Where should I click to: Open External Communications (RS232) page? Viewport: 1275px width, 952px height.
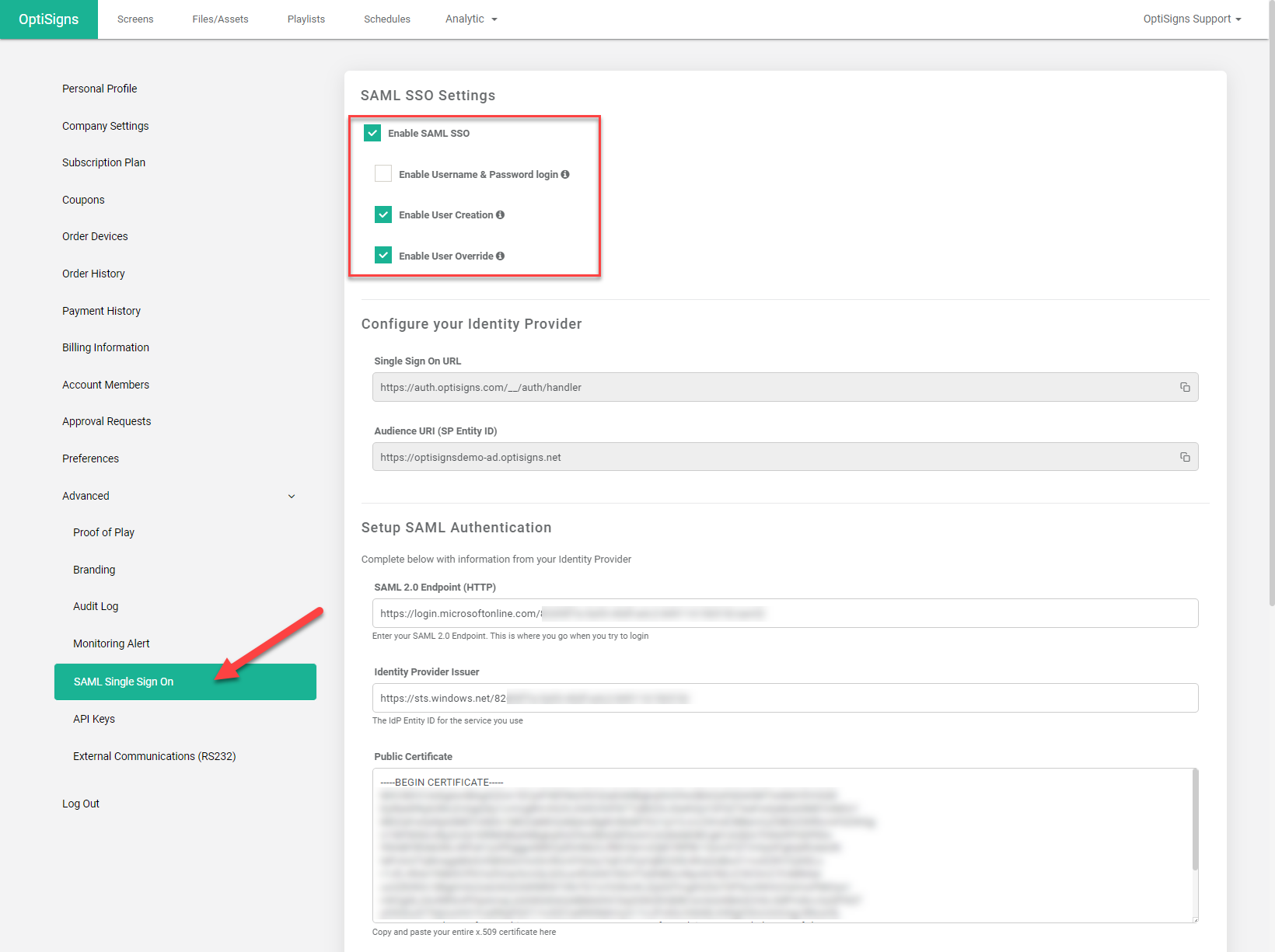pos(155,756)
